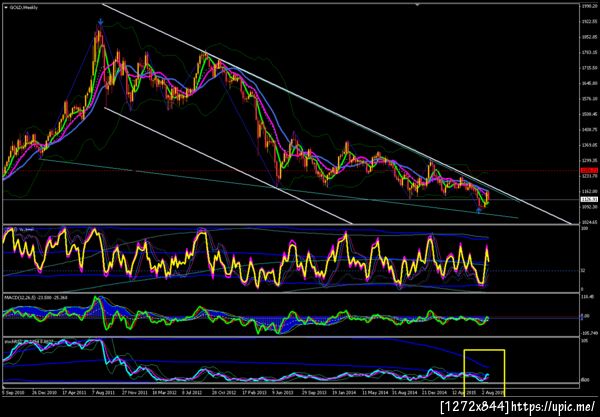Click the 21 Dec 2014 date on the time axis
The width and height of the screenshot is (600, 417).
[x=434, y=392]
